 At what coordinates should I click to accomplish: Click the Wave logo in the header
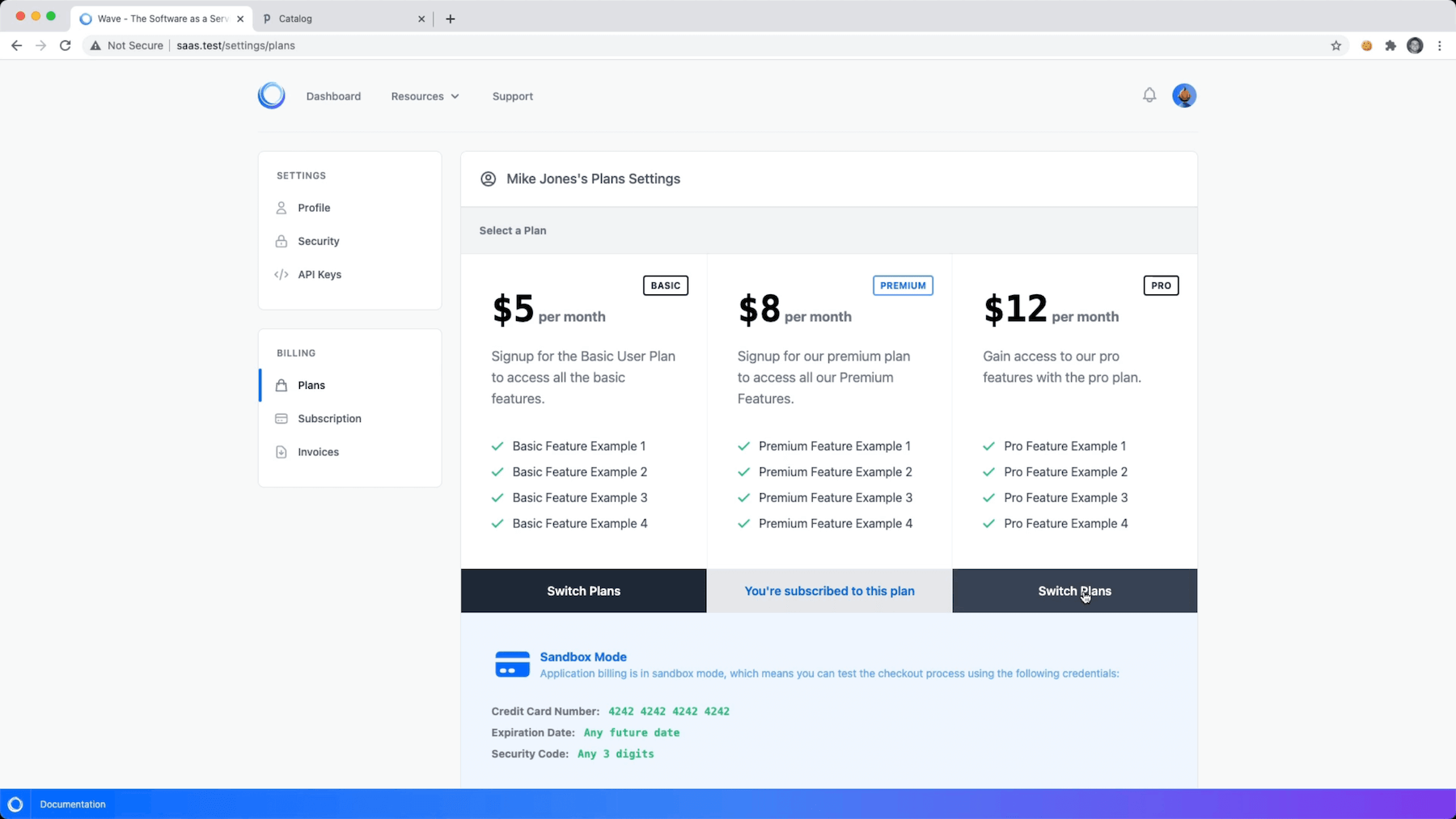pos(271,95)
